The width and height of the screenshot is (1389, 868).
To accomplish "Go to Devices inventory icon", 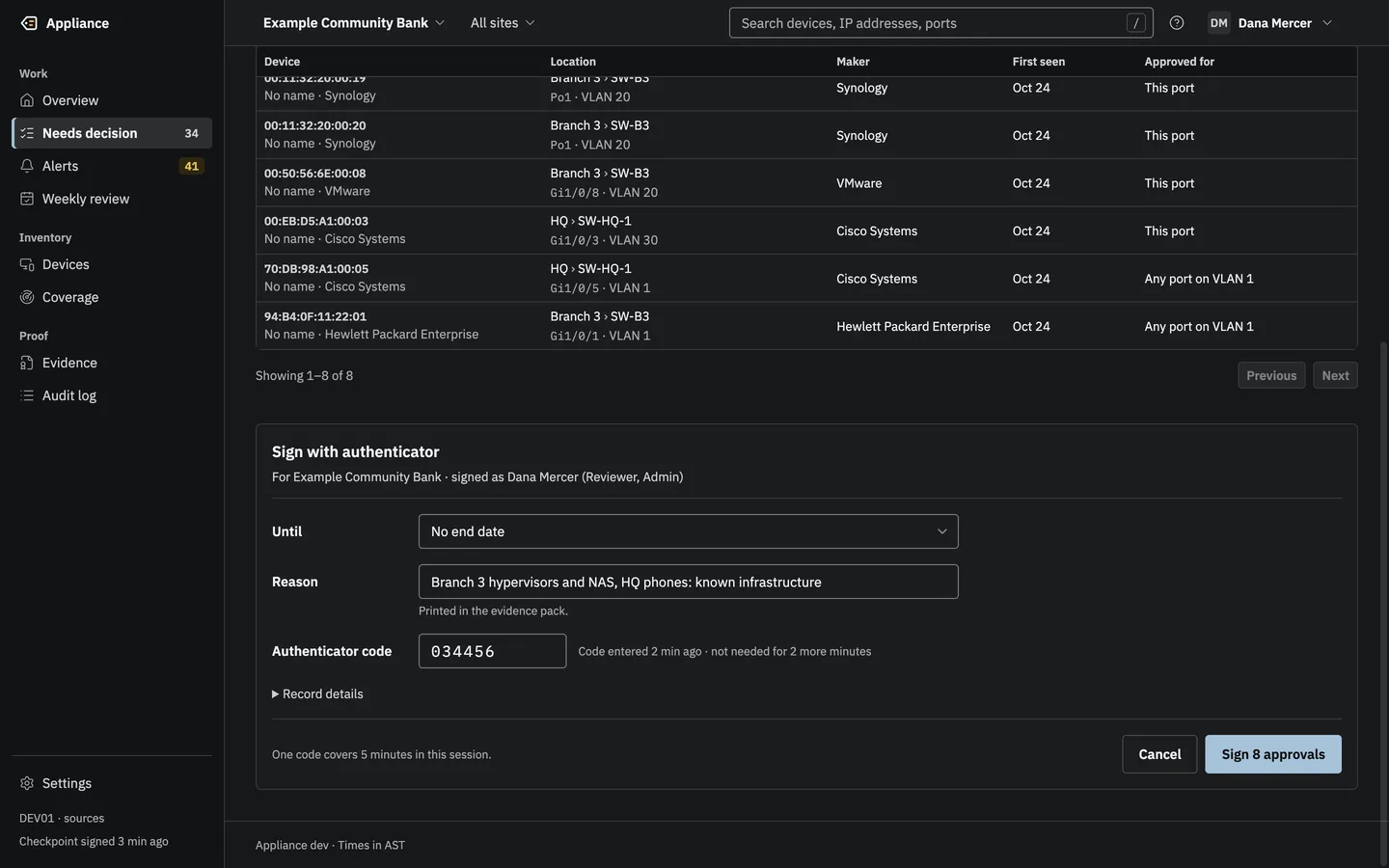I will pyautogui.click(x=27, y=264).
